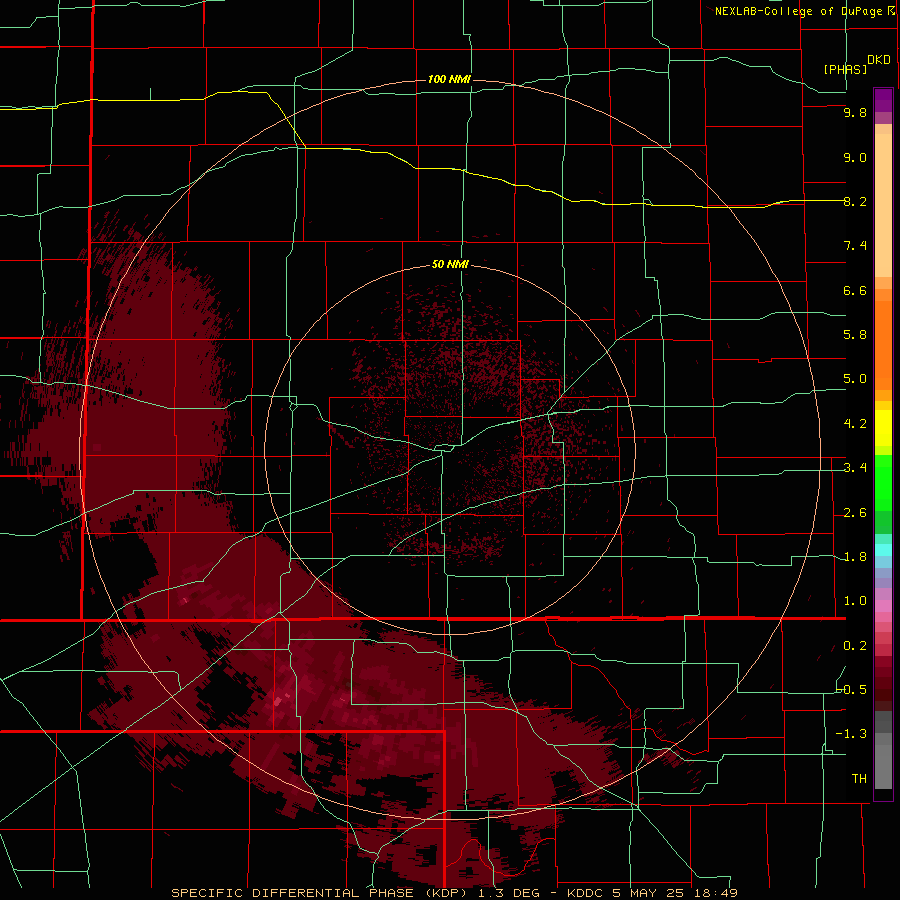Select the 3.4 scale label

[x=855, y=468]
